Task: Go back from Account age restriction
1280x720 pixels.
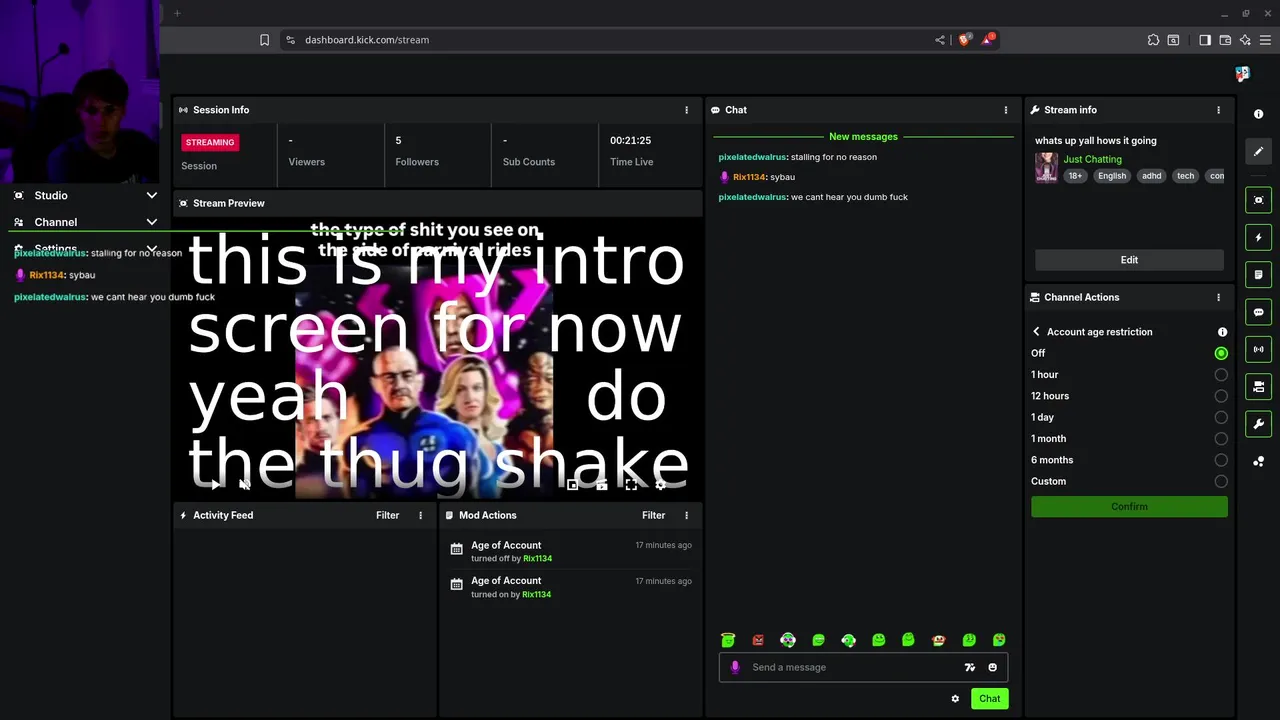Action: [1036, 332]
